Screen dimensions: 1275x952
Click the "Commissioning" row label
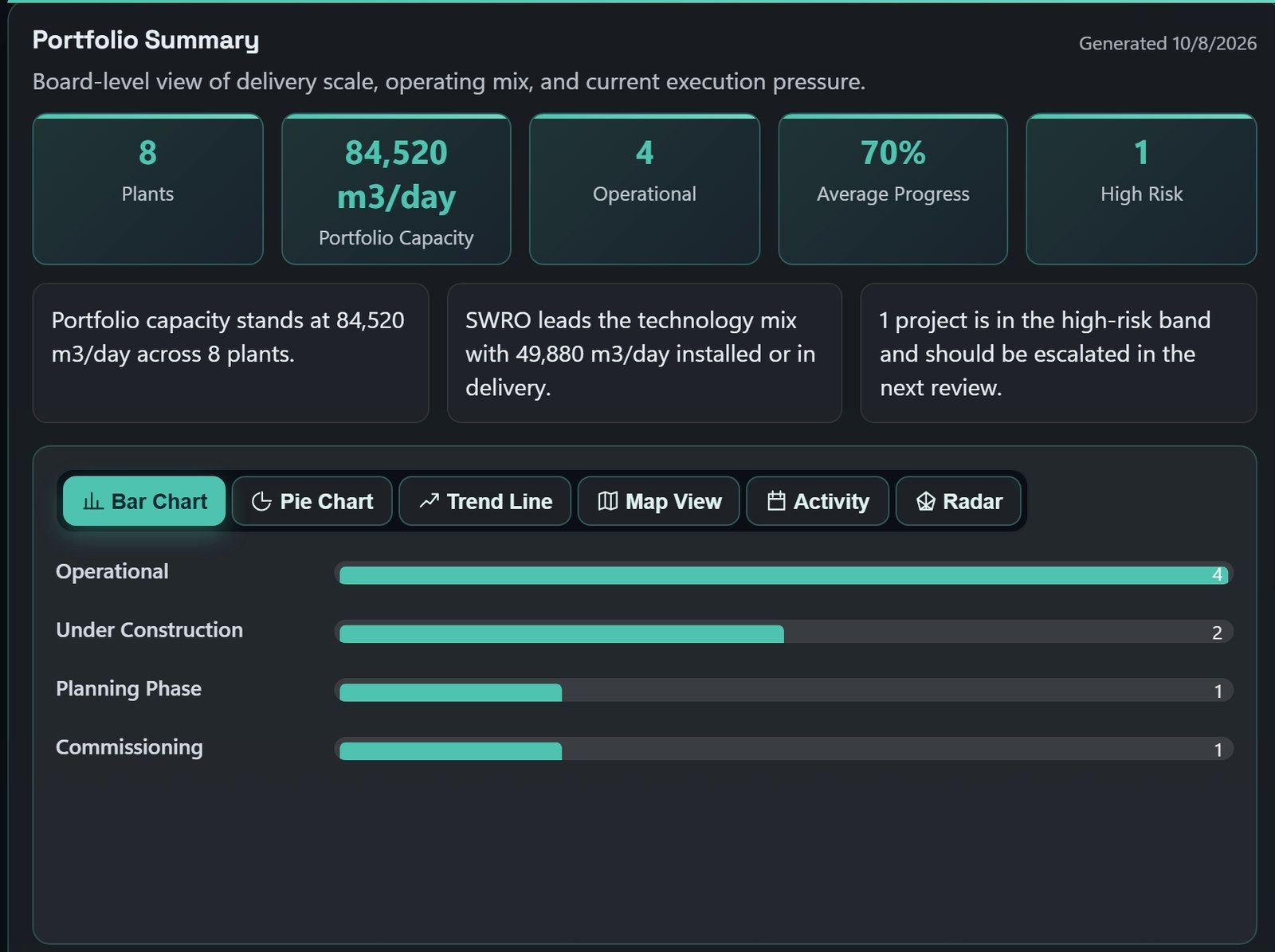point(129,747)
